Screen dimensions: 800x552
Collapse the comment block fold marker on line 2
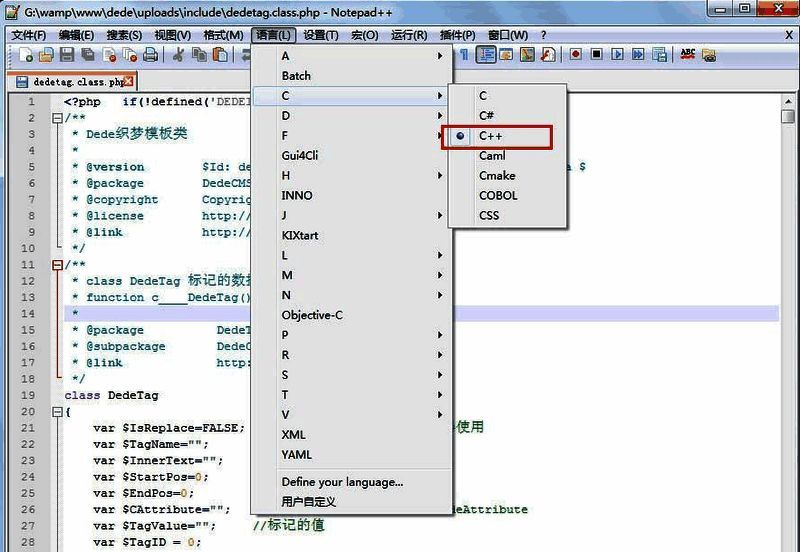[x=56, y=118]
